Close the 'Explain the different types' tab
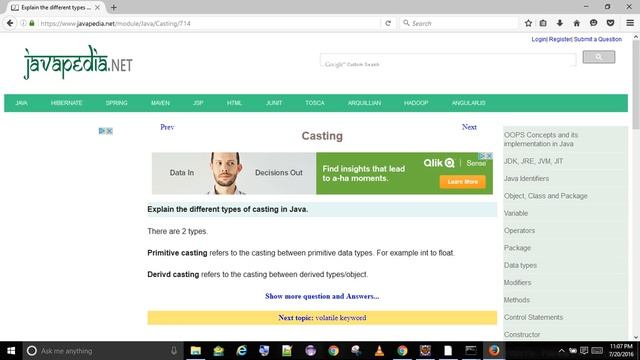Viewport: 640px width, 360px height. click(x=97, y=7)
